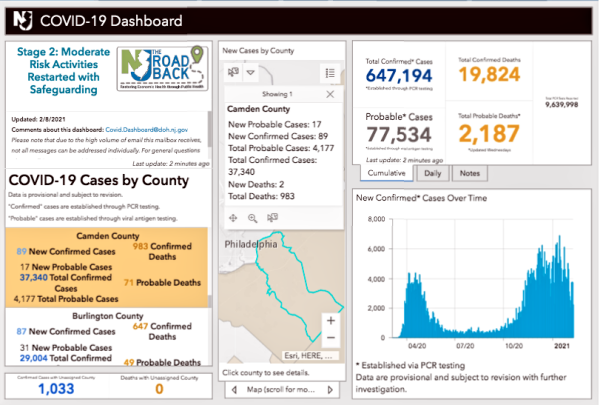This screenshot has width=600, height=405.
Task: Click the pan icon in popup footer
Action: click(232, 217)
